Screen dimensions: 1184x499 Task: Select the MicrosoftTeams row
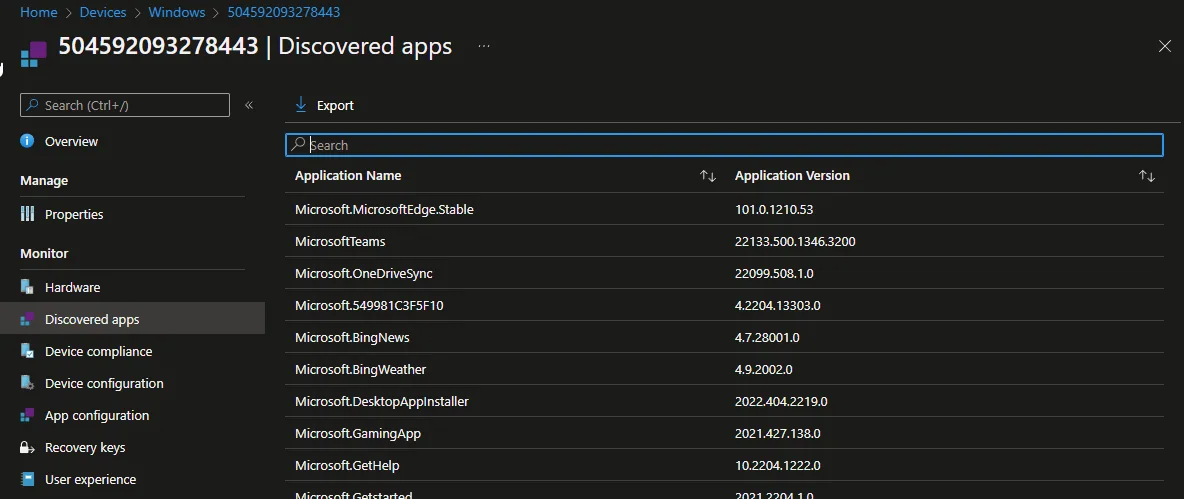[x=724, y=242]
